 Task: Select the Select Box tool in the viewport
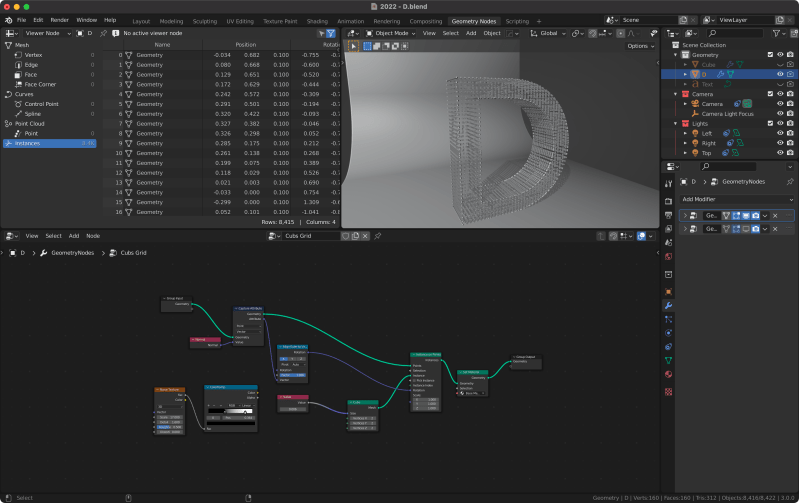(x=367, y=46)
